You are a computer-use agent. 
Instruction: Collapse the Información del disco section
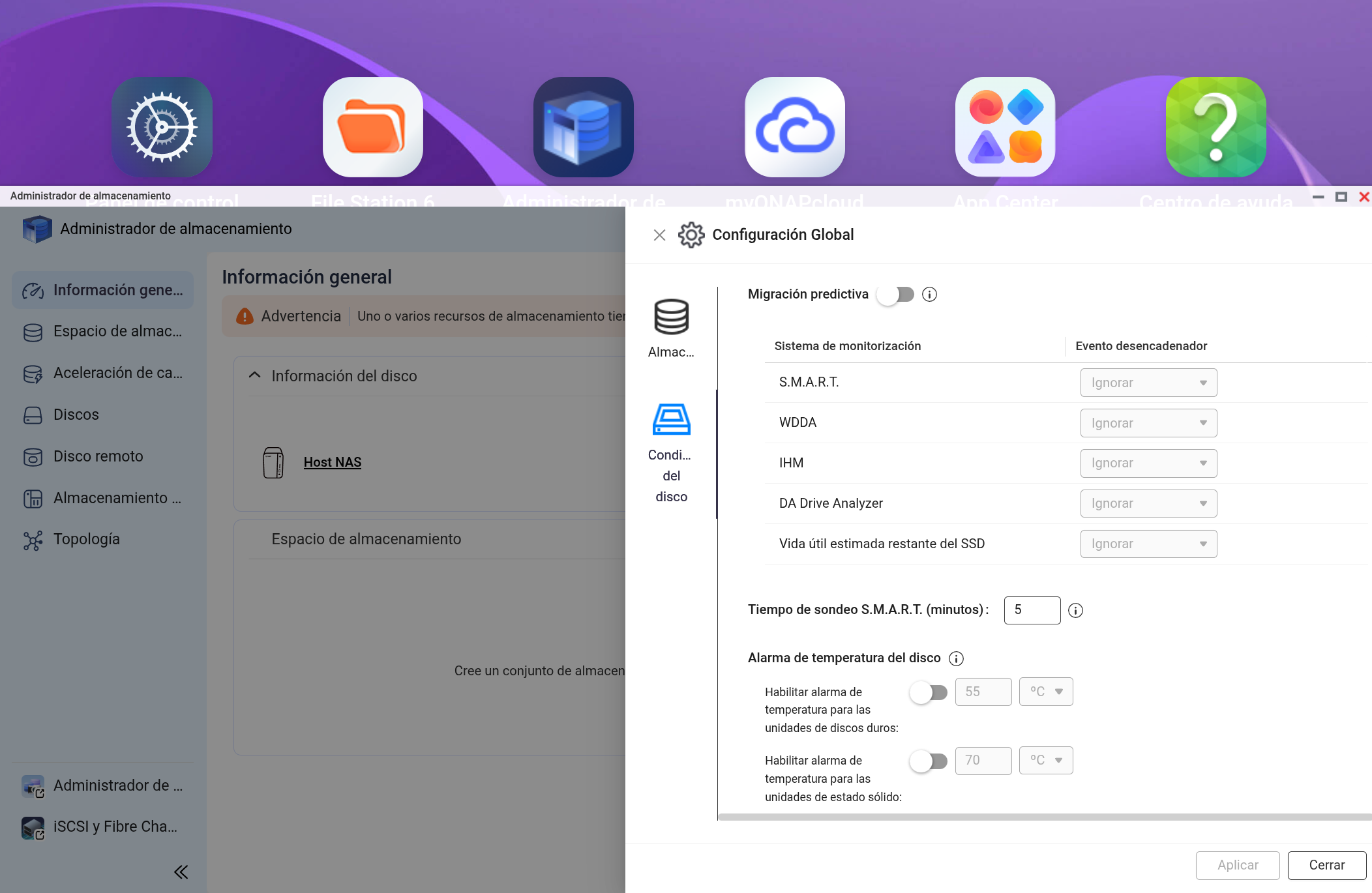click(x=255, y=375)
